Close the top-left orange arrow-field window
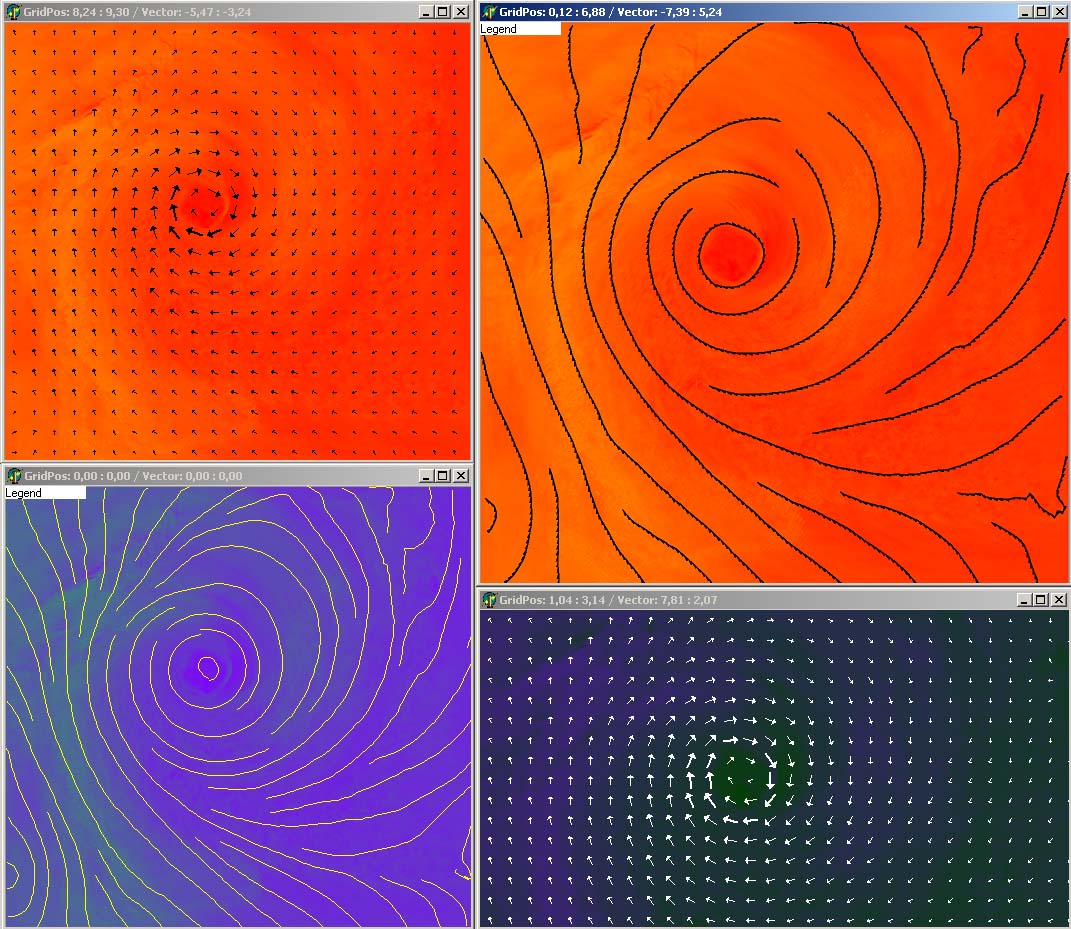The height and width of the screenshot is (929, 1071). tap(460, 12)
